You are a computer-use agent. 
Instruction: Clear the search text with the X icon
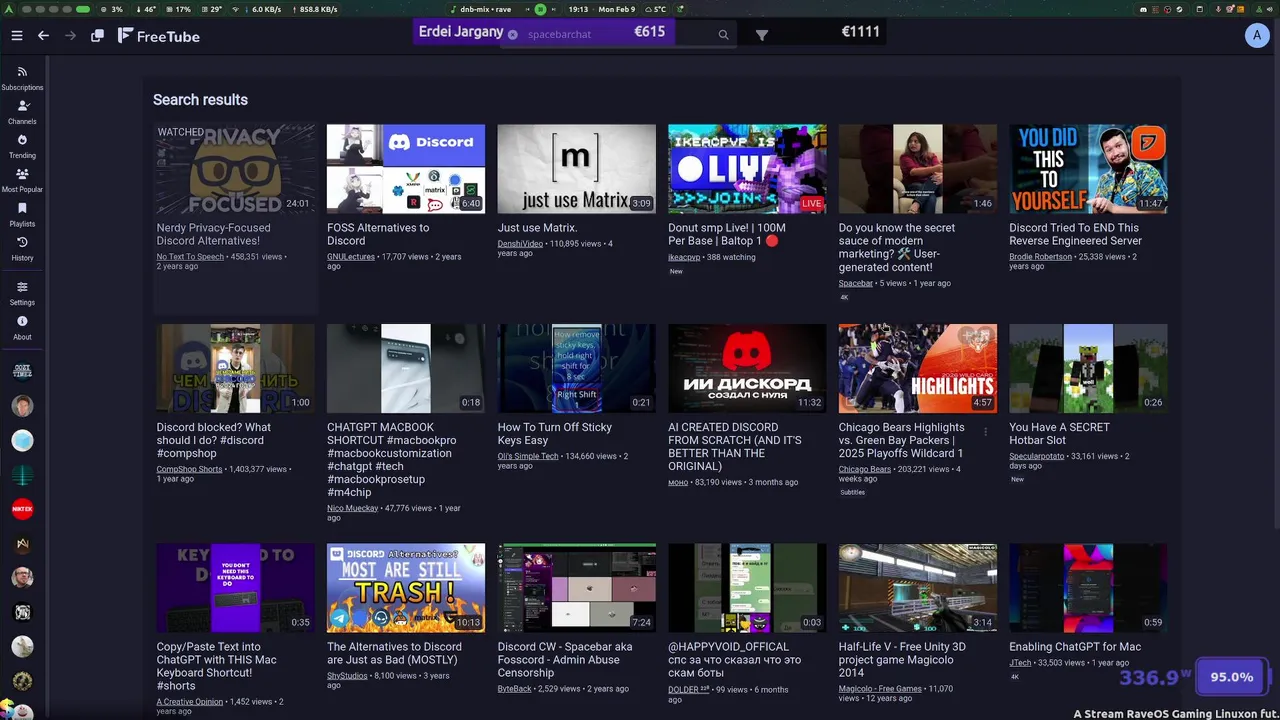[513, 34]
